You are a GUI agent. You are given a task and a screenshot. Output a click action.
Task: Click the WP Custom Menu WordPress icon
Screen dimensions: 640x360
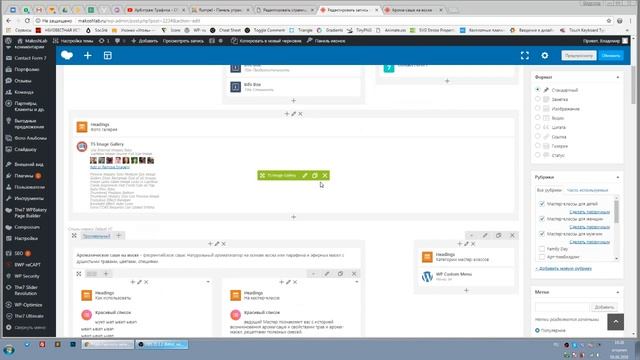[x=427, y=276]
